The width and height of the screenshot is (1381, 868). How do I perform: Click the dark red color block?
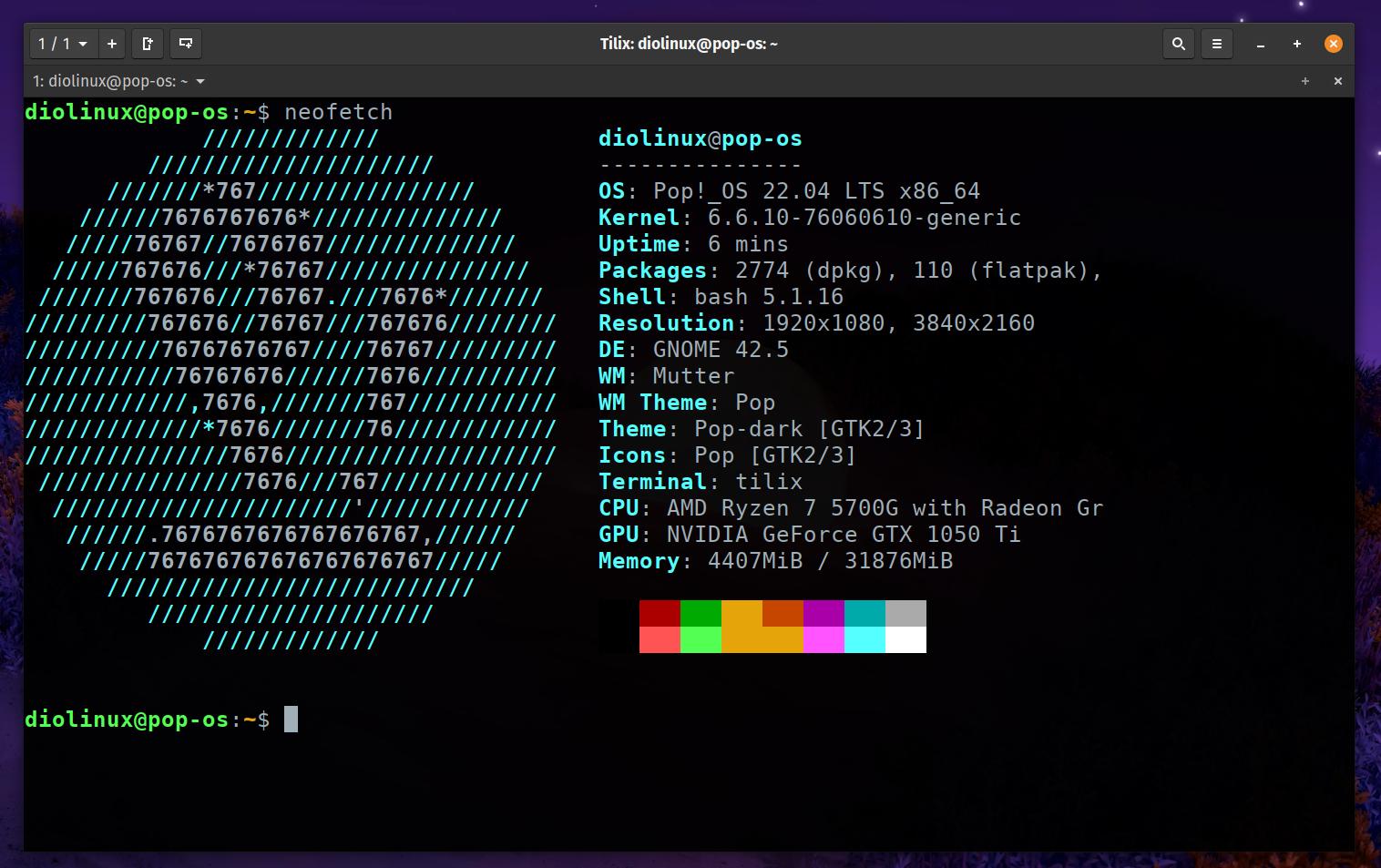point(660,613)
